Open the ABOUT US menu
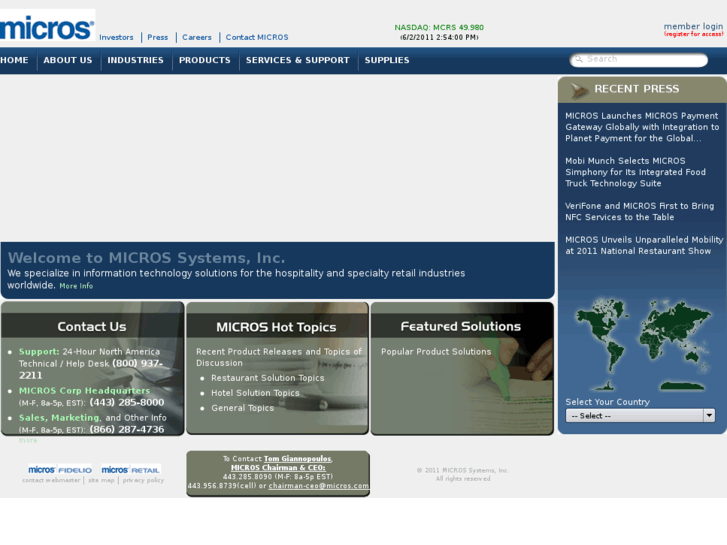727x545 pixels. 68,60
